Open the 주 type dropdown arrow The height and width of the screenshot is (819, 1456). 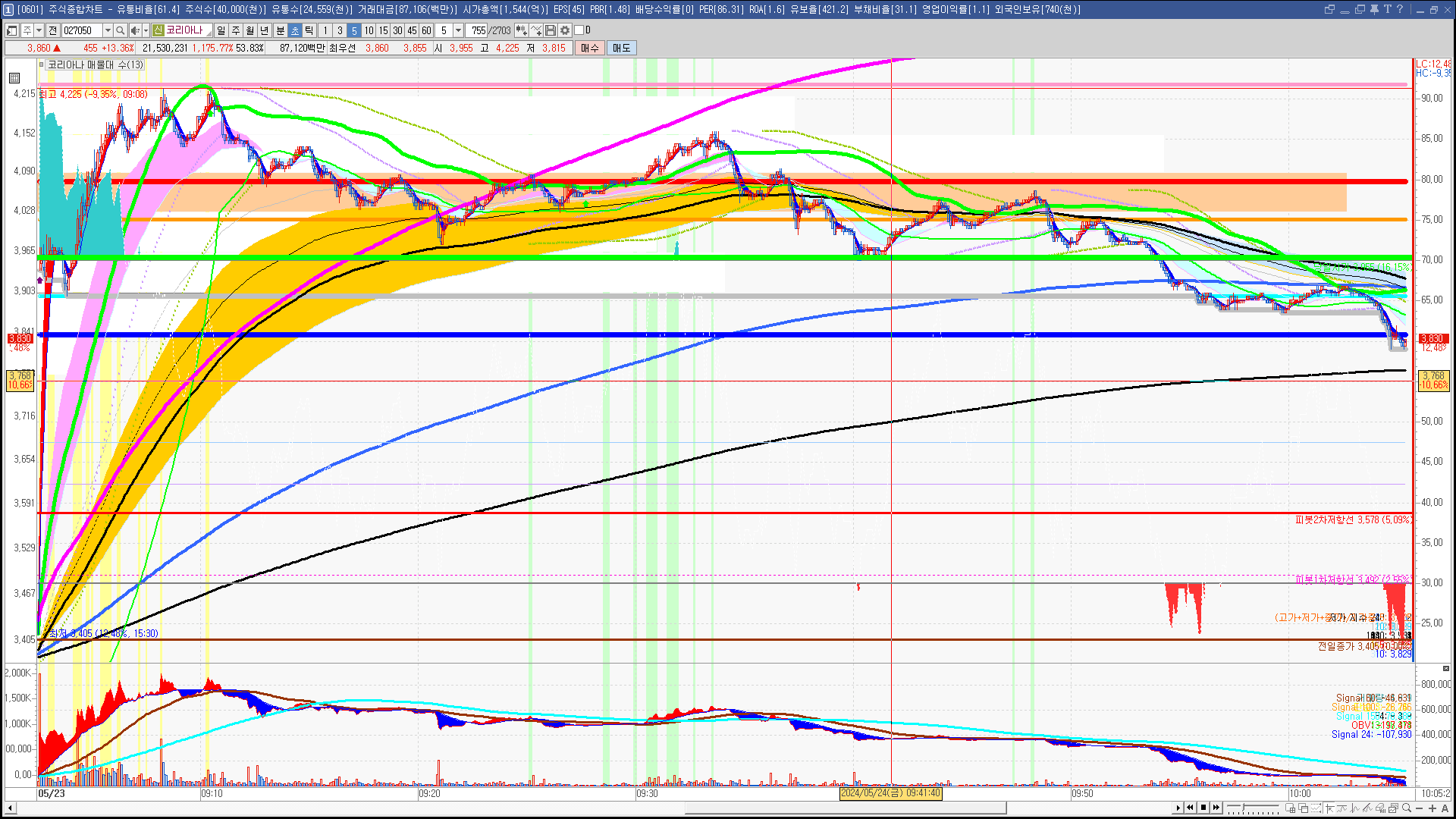[39, 30]
